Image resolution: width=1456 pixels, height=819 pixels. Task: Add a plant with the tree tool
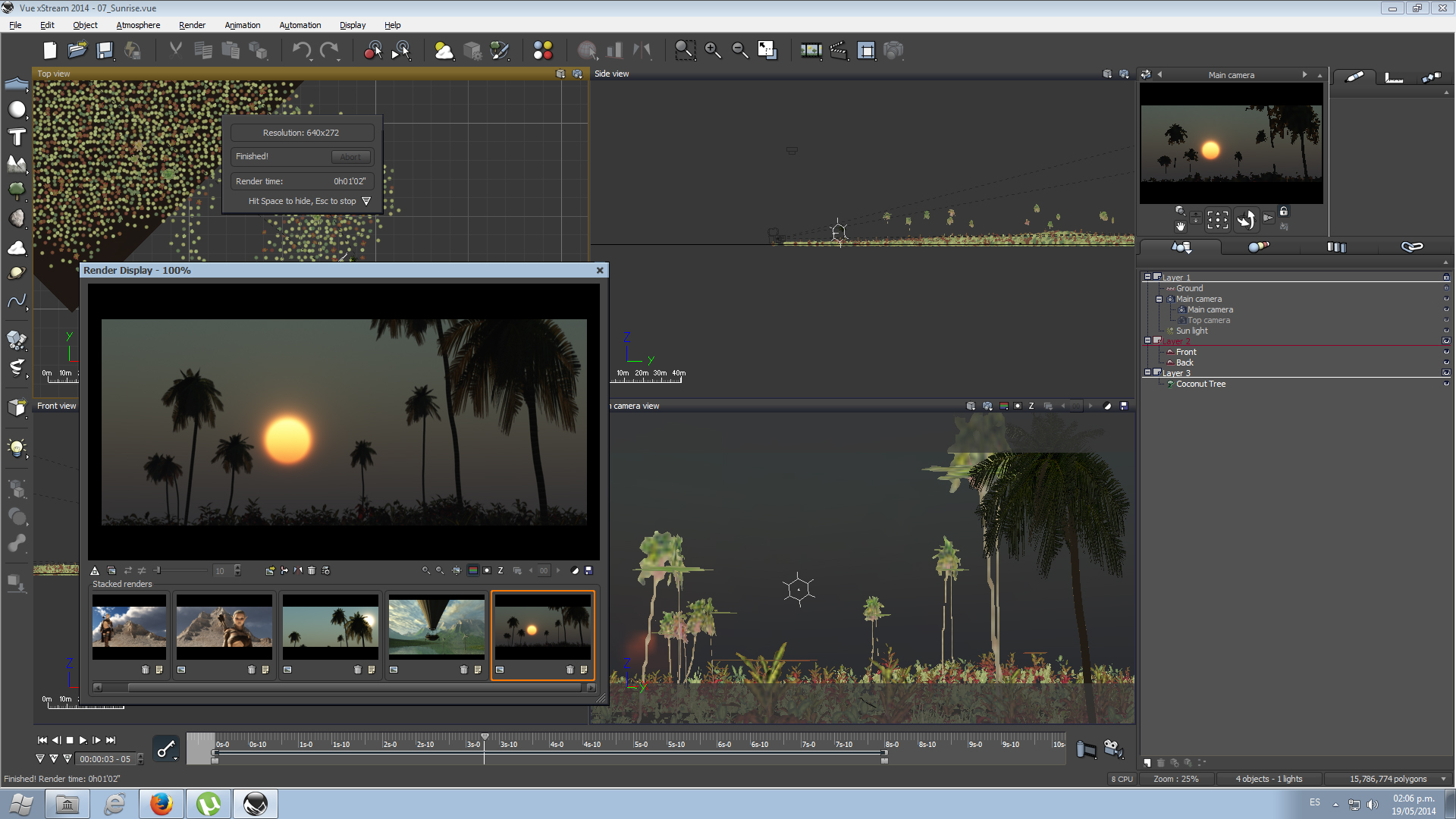17,190
